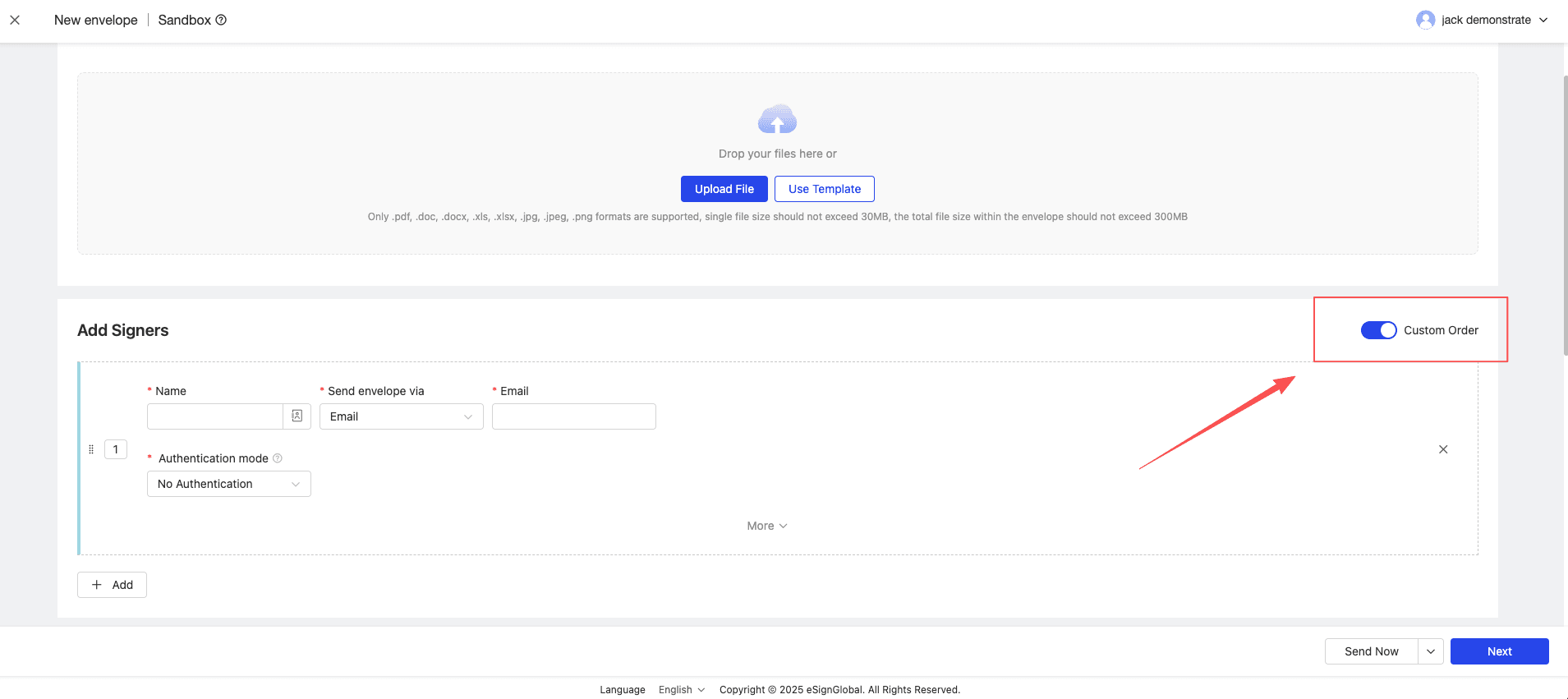Open the Send envelope via dropdown

[x=401, y=416]
